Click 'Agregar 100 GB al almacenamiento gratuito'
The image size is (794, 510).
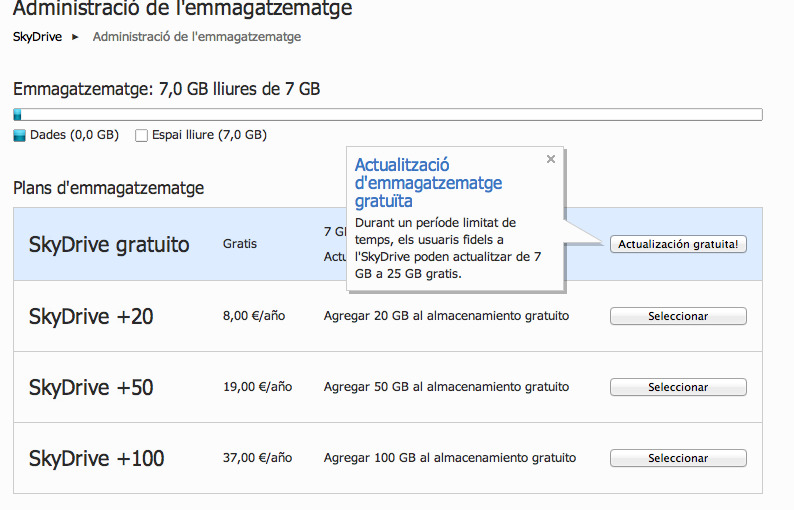450,458
